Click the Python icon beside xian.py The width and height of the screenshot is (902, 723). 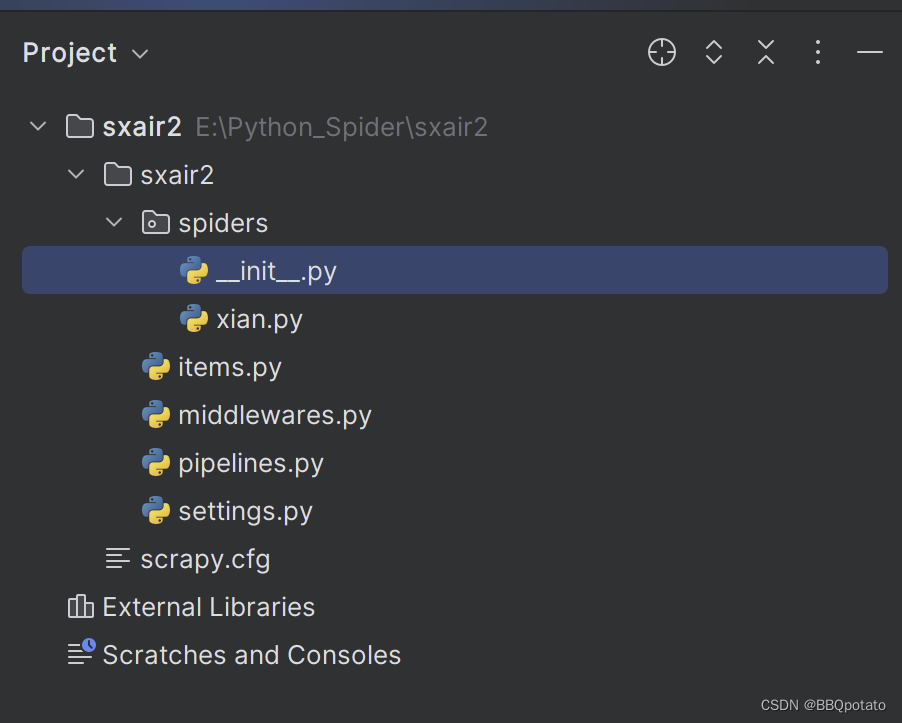[193, 319]
